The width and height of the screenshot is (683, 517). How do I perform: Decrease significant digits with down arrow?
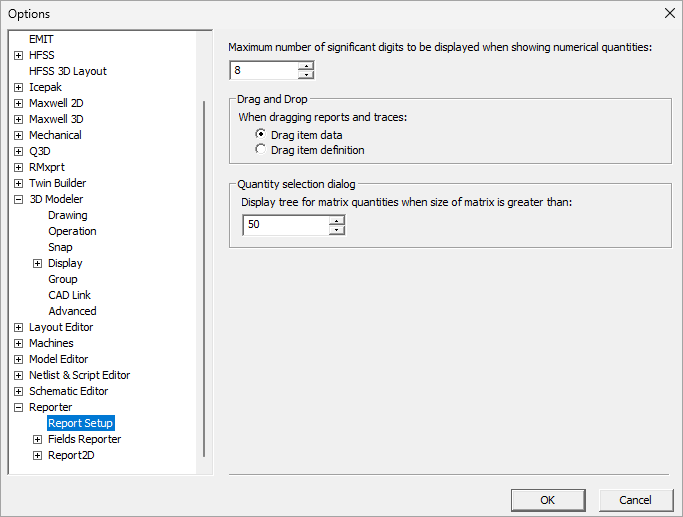coord(306,74)
